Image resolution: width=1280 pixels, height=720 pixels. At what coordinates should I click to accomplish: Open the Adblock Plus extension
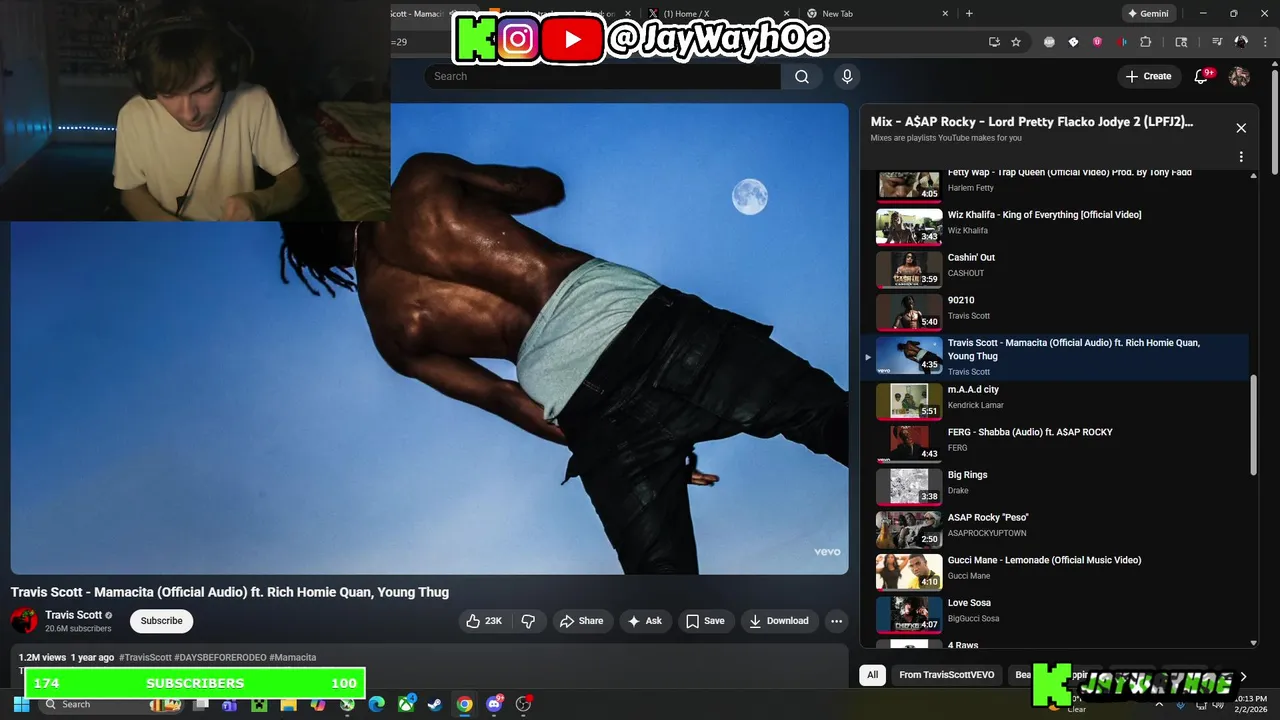coord(1049,42)
